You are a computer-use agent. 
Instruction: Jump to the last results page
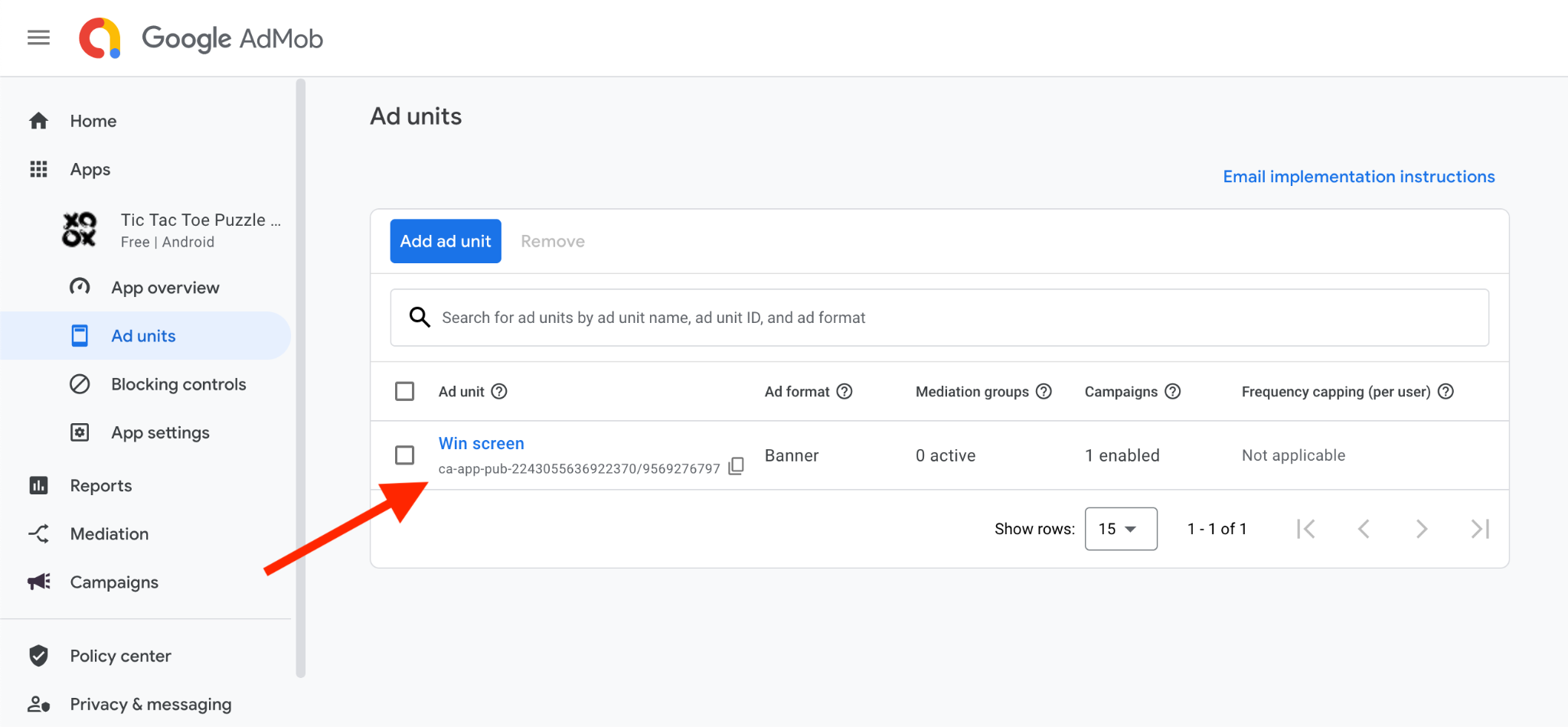click(x=1479, y=528)
